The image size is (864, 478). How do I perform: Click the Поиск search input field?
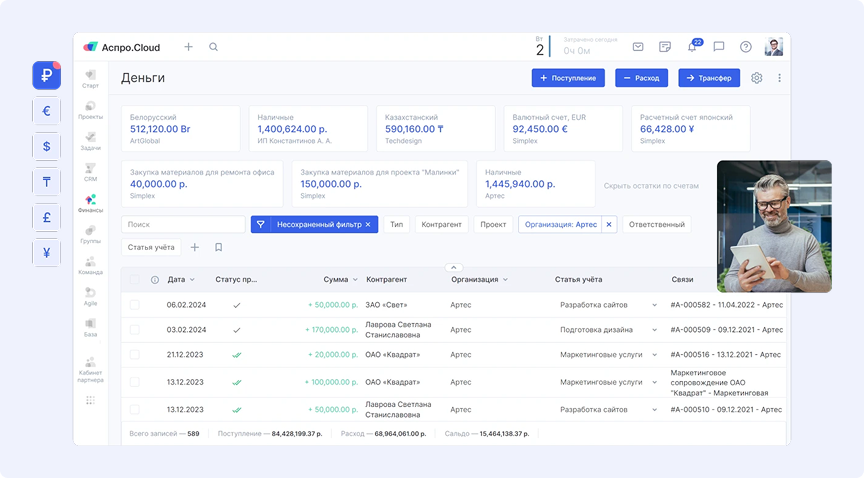click(183, 225)
